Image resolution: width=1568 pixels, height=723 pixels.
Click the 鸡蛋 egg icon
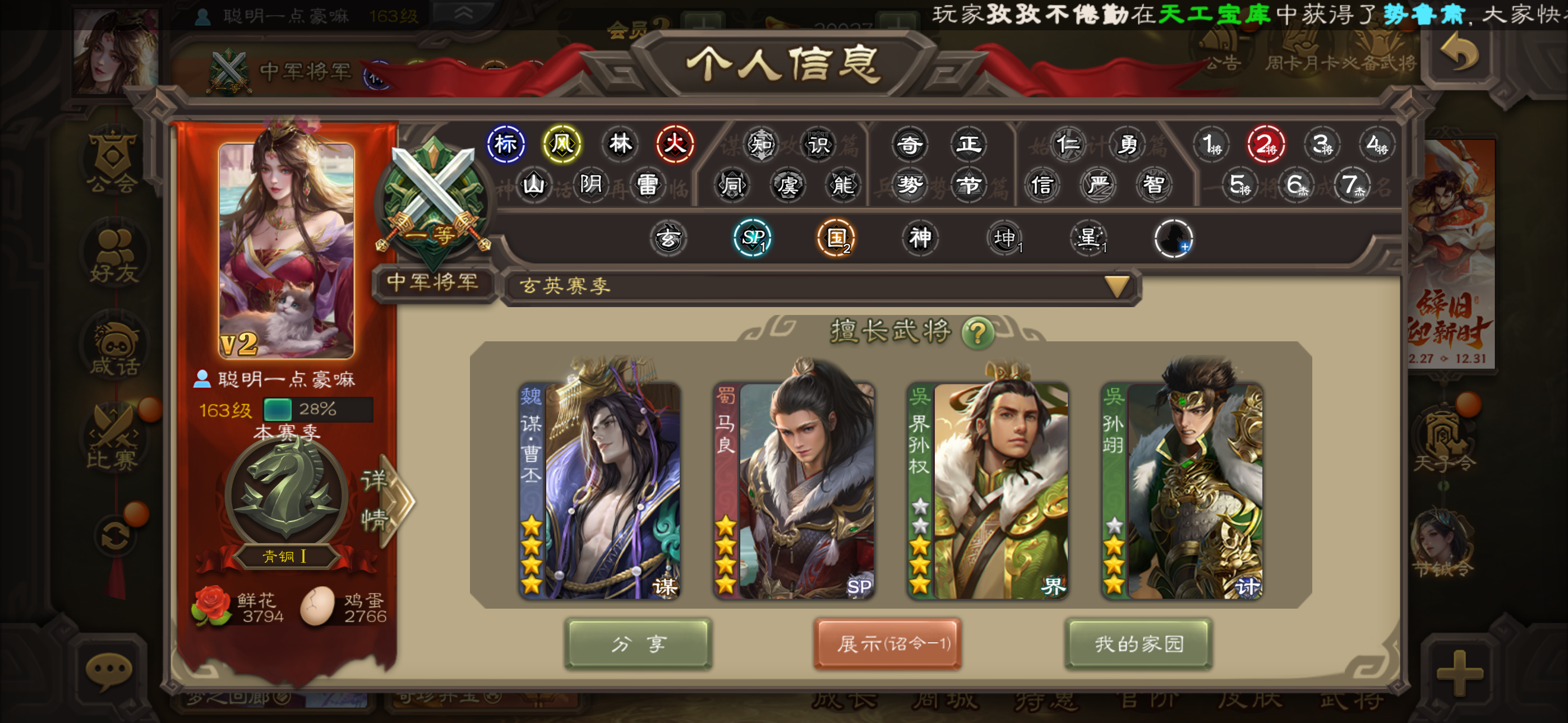click(x=318, y=606)
